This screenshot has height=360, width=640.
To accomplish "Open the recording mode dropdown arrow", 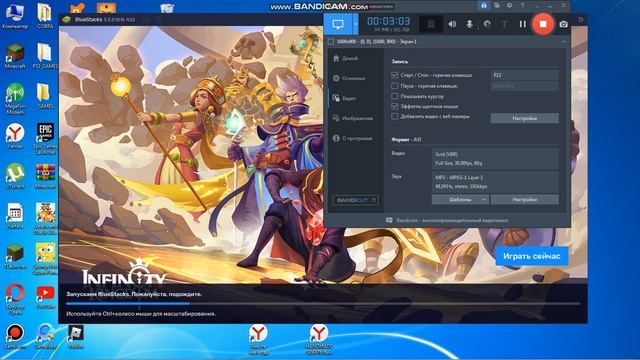I will coord(356,24).
